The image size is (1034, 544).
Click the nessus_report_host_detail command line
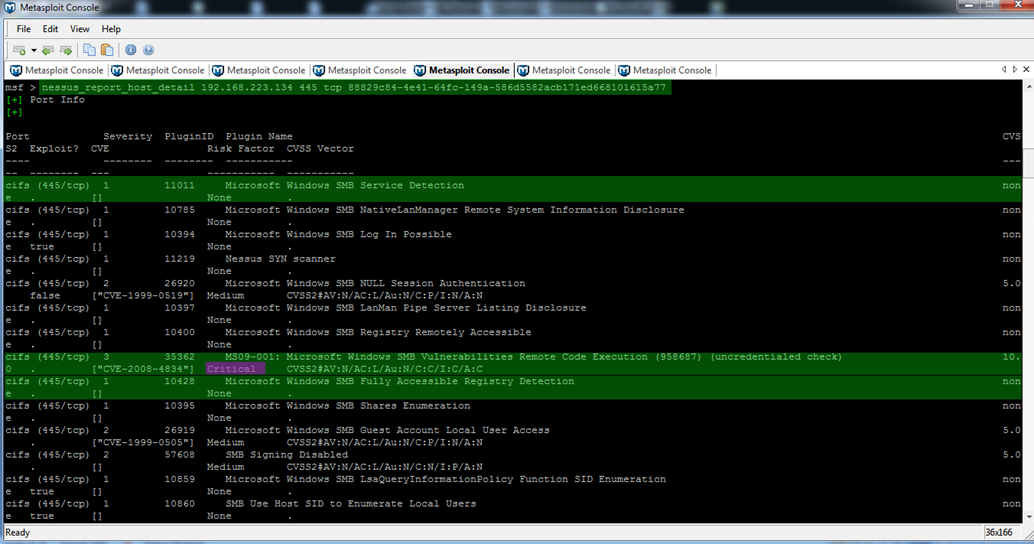coord(354,88)
